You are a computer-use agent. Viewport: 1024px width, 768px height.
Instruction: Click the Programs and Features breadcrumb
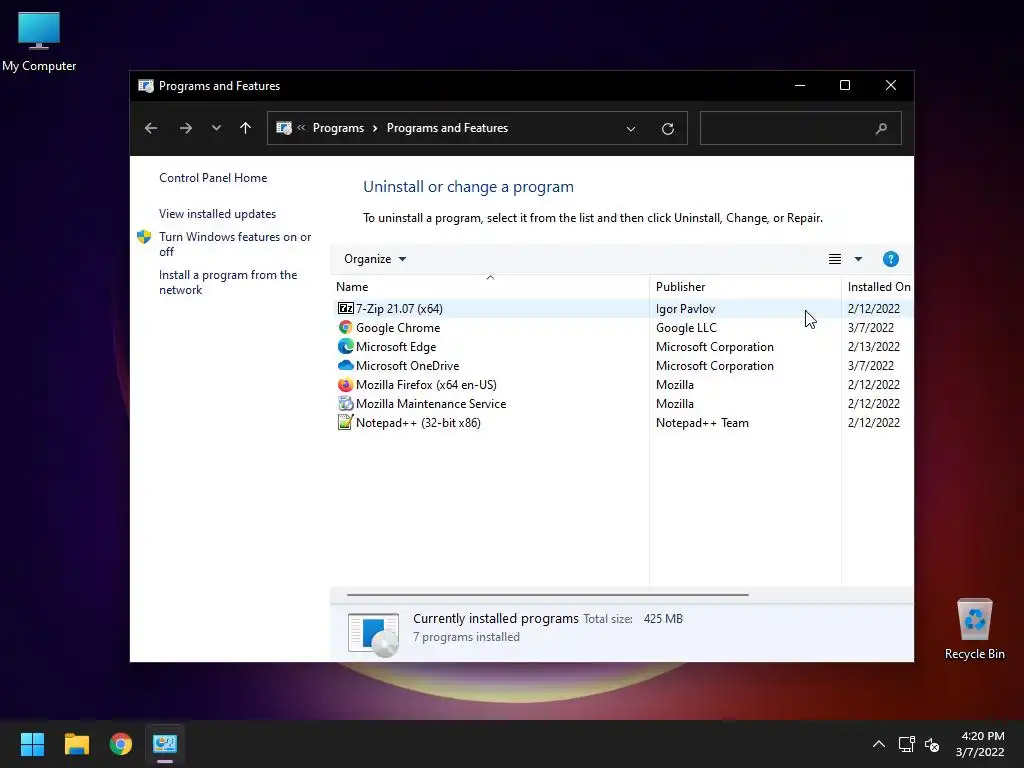point(447,128)
